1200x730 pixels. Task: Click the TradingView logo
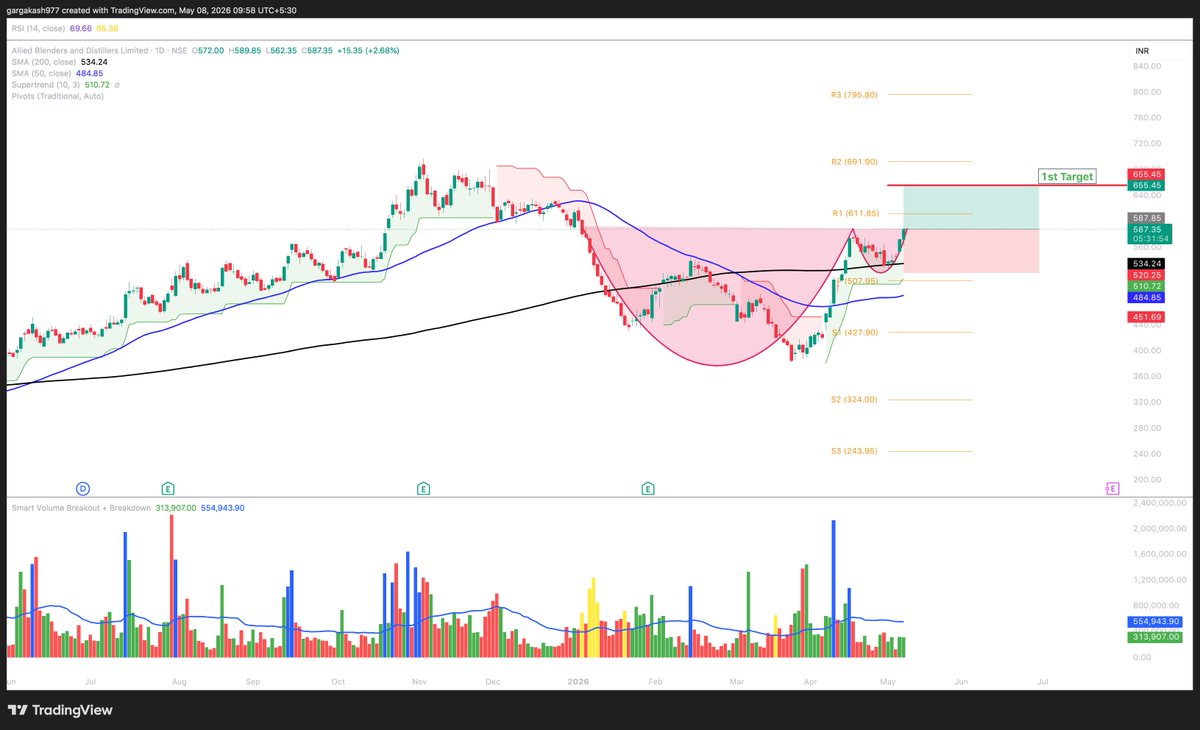(x=60, y=710)
